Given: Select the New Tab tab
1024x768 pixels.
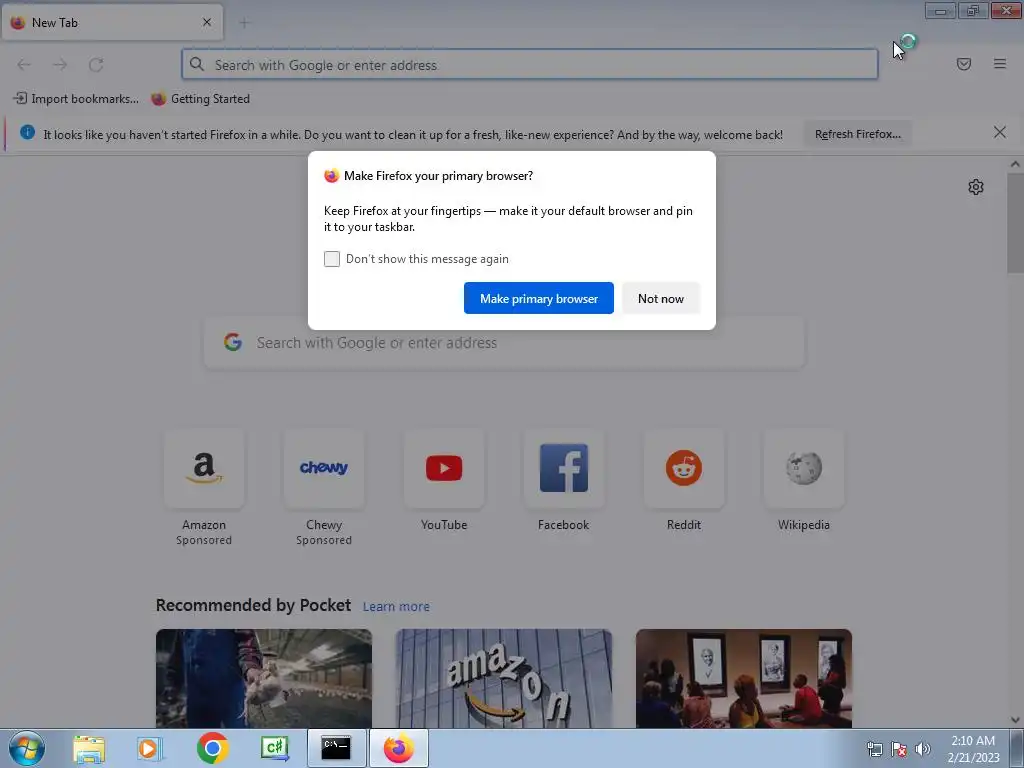Looking at the screenshot, I should [x=112, y=23].
